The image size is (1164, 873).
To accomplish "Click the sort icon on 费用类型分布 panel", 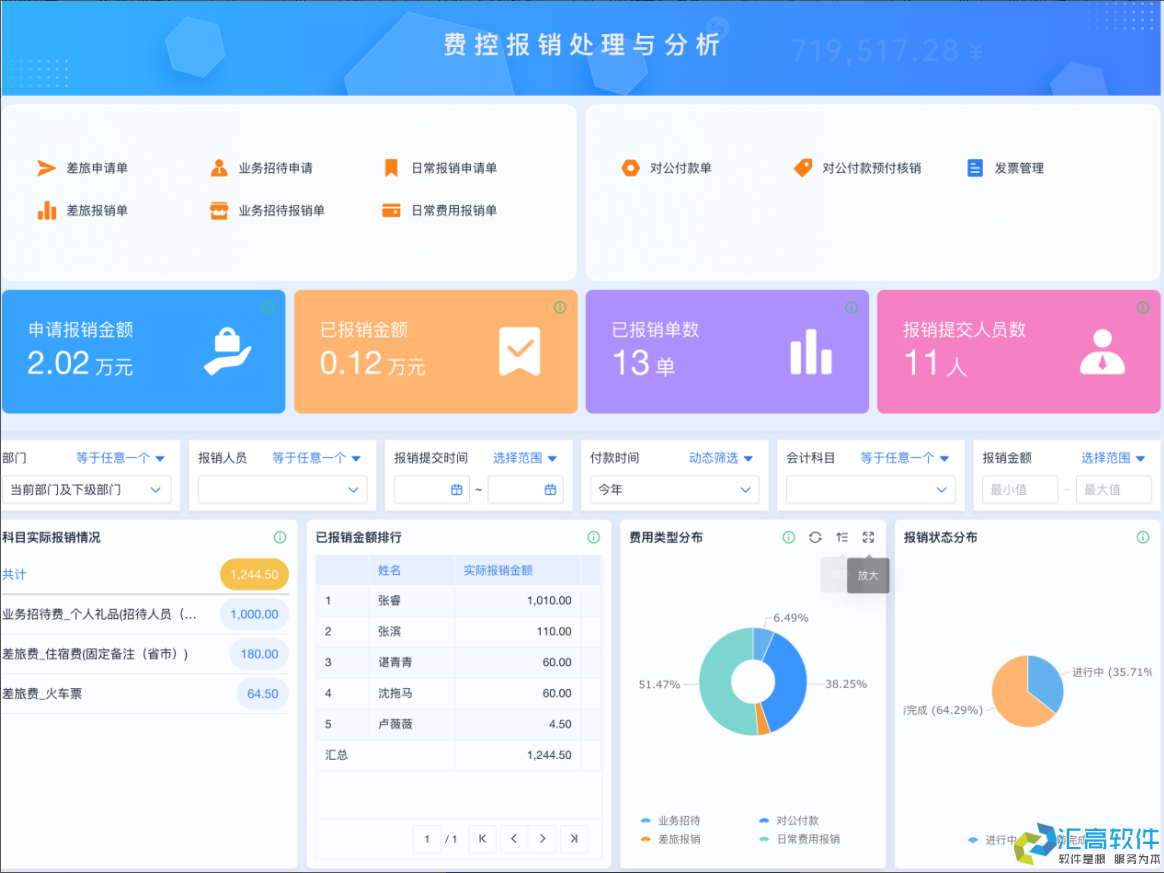I will (841, 537).
